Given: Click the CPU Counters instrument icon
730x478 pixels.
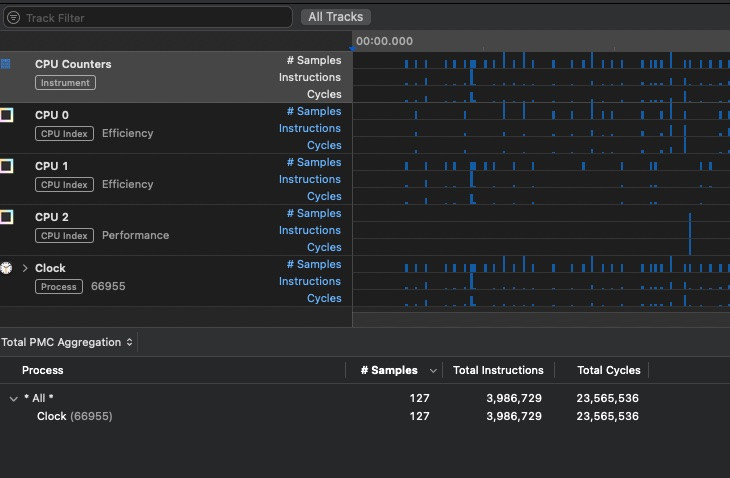Looking at the screenshot, I should coord(5,64).
